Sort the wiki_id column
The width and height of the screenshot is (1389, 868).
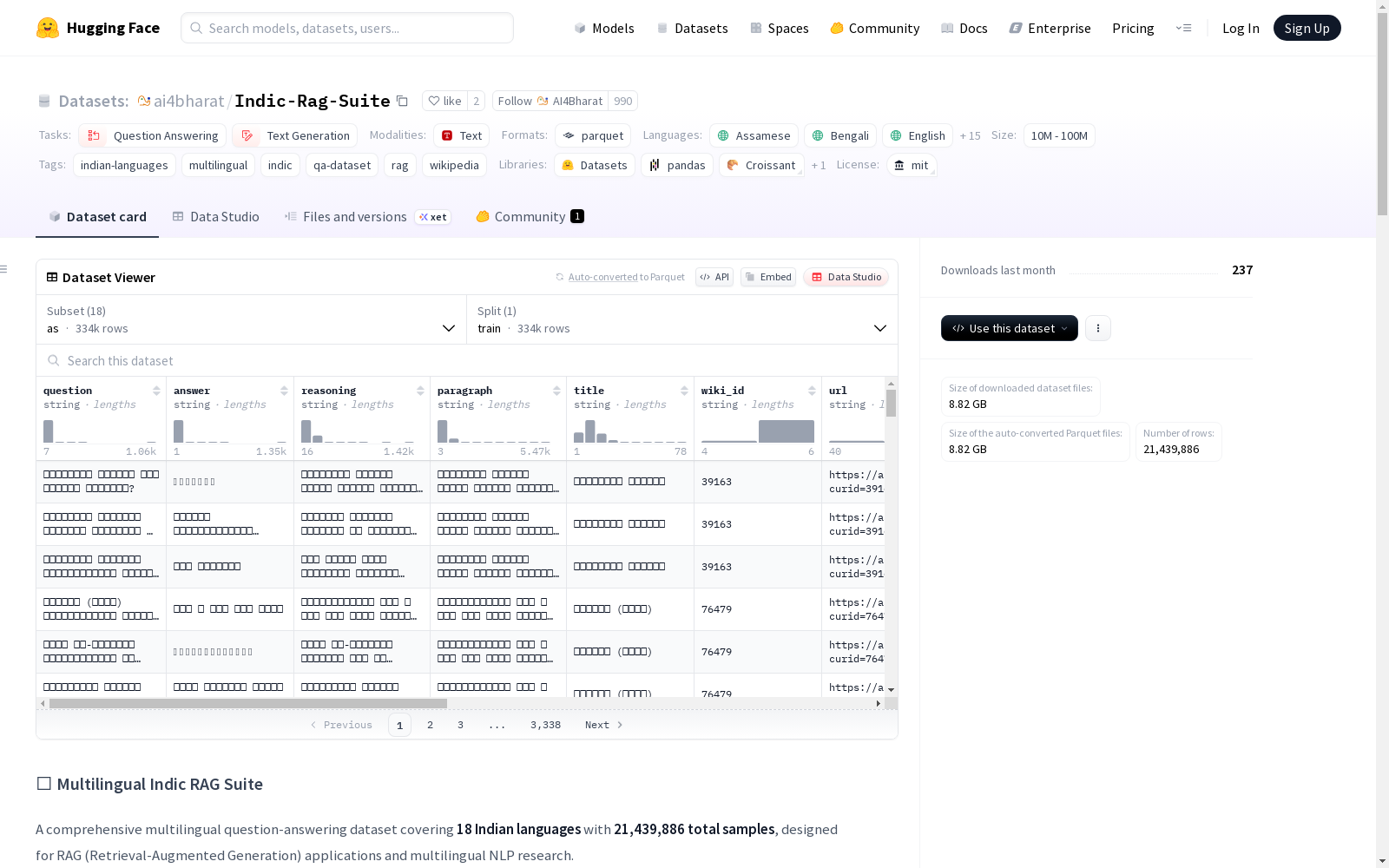click(x=812, y=391)
